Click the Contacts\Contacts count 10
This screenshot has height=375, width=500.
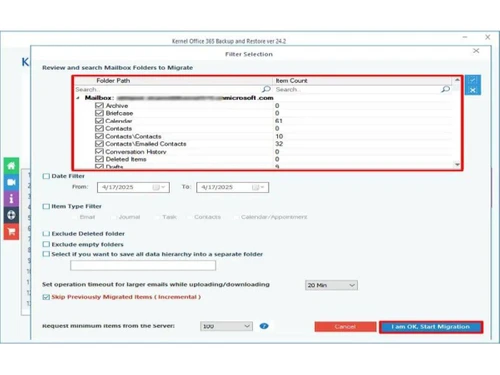pyautogui.click(x=279, y=136)
